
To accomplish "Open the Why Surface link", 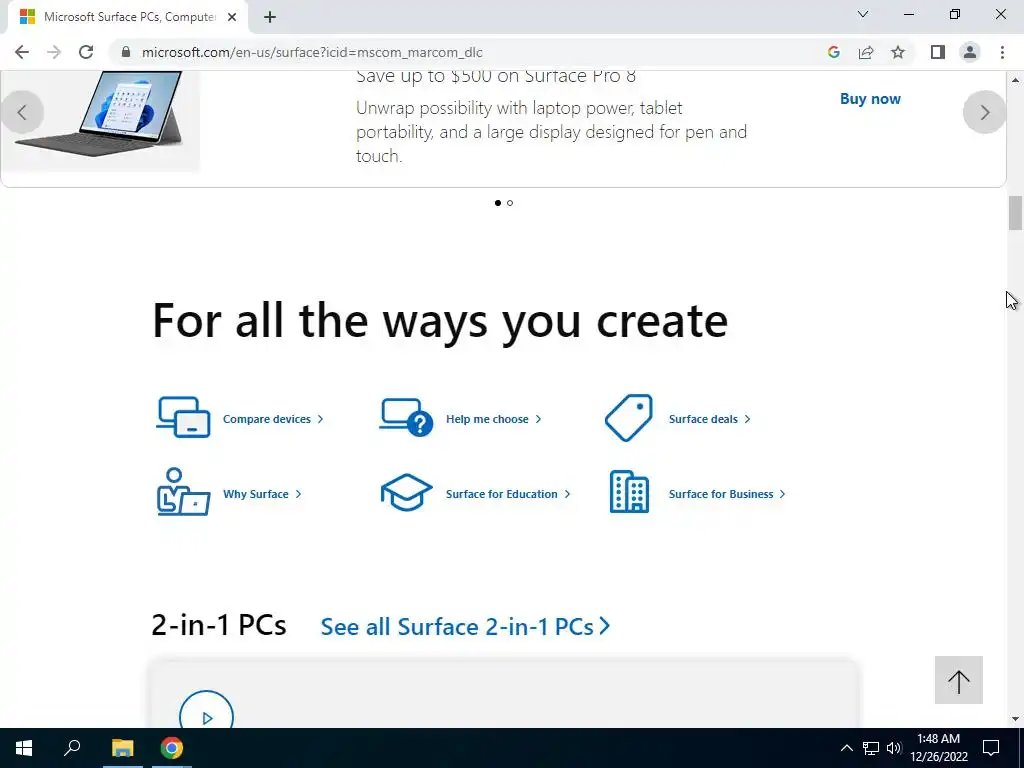I will [x=263, y=494].
